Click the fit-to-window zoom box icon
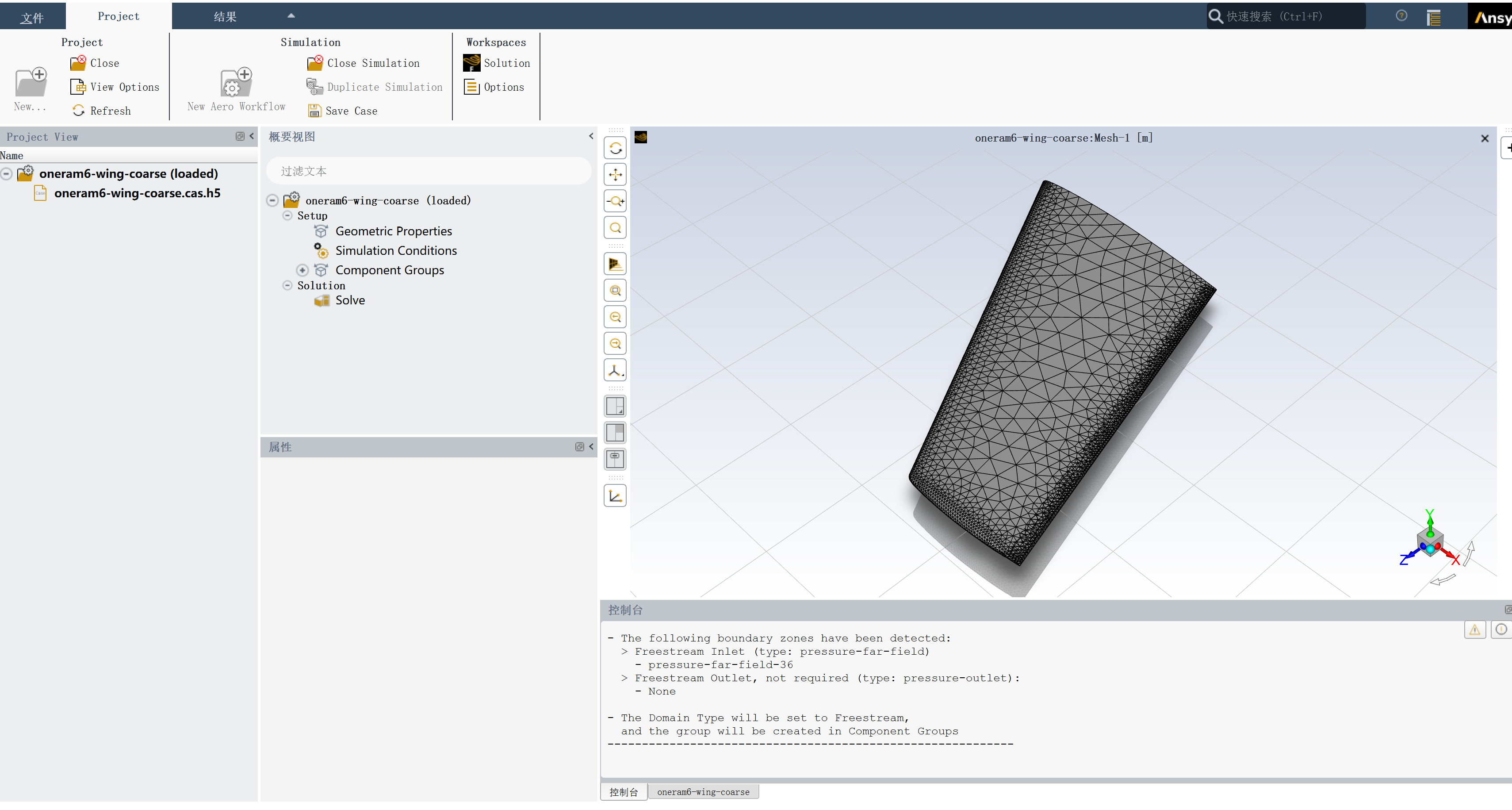Viewport: 1512px width, 810px height. pos(615,291)
